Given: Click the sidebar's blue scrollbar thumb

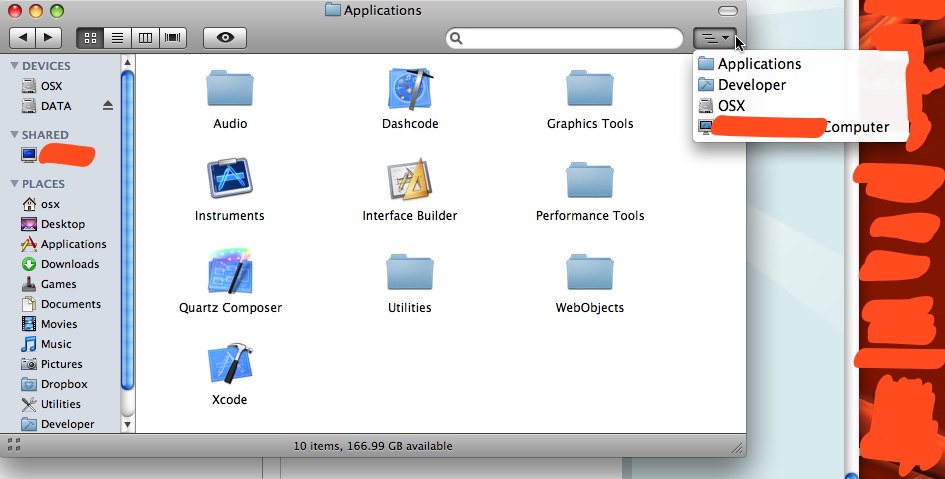Looking at the screenshot, I should point(127,231).
